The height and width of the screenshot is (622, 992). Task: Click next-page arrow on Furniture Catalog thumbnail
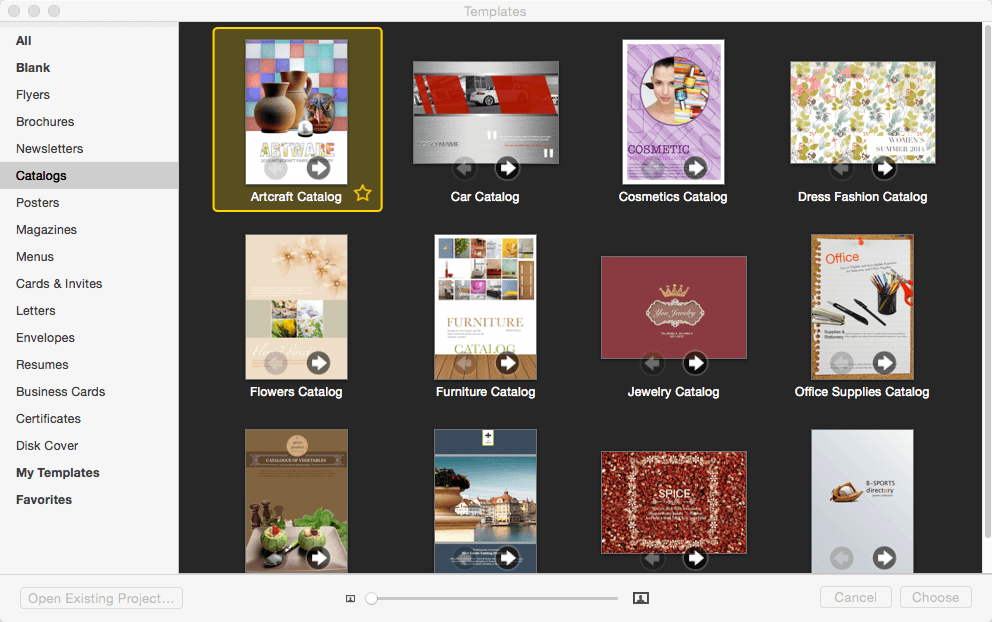coord(507,363)
